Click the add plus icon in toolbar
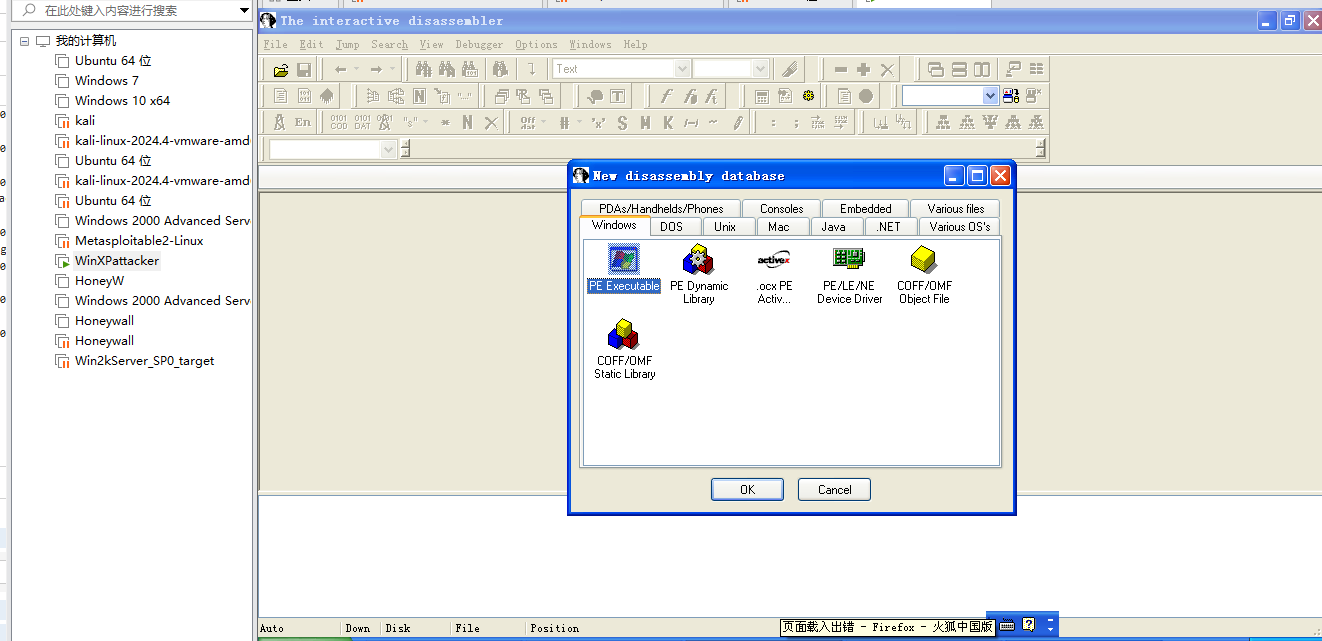The width and height of the screenshot is (1322, 641). (863, 69)
